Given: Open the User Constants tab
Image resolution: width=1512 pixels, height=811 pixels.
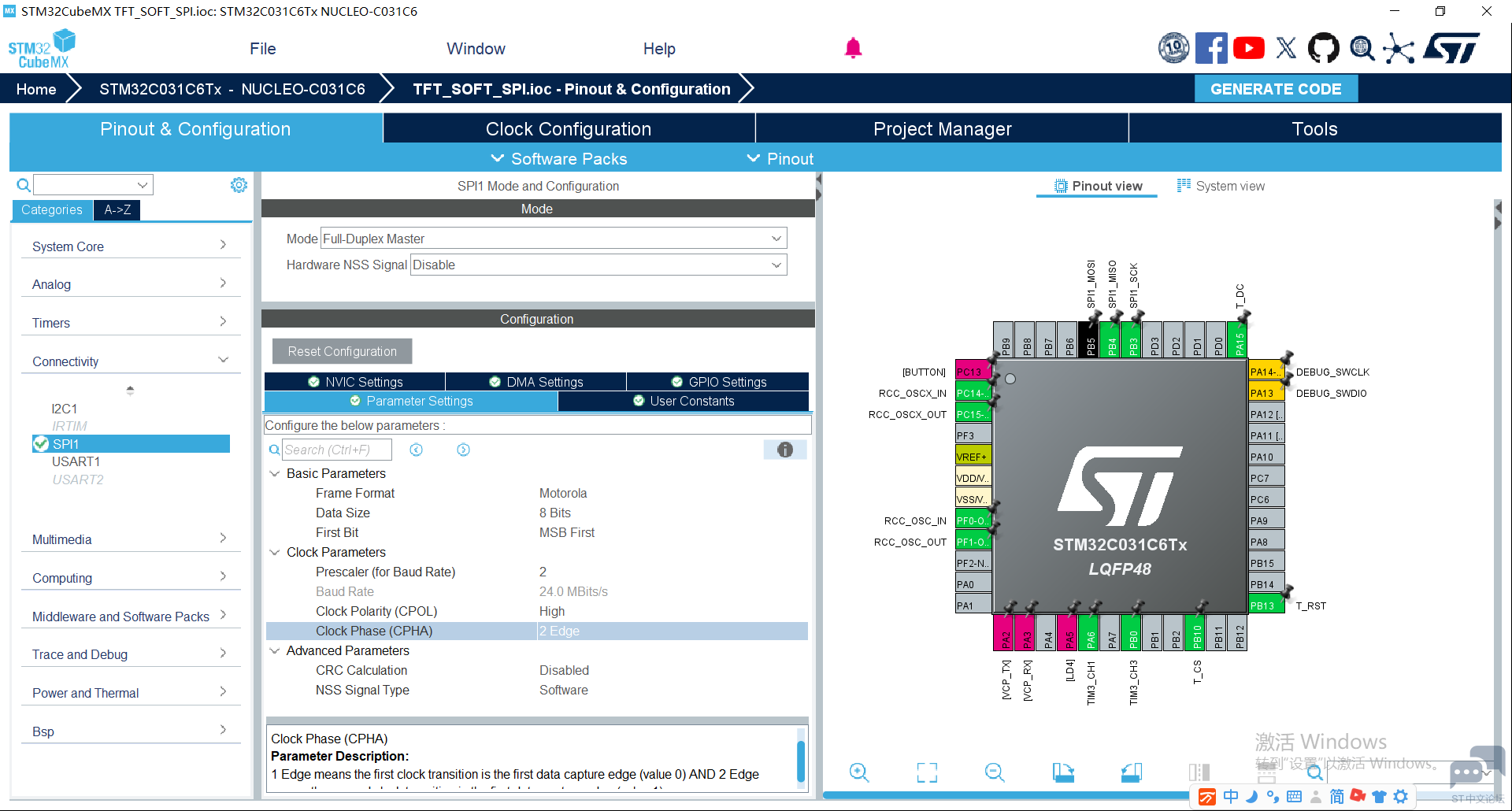Looking at the screenshot, I should [684, 401].
